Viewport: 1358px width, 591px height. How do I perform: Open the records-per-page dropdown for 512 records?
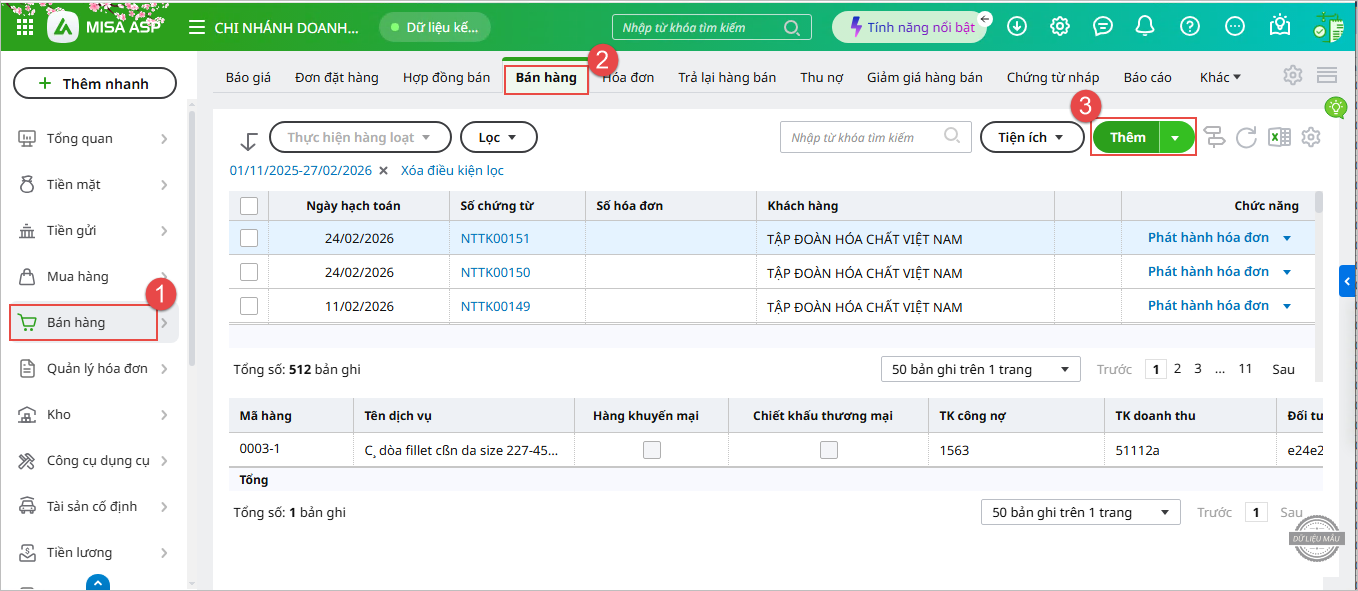tap(980, 369)
